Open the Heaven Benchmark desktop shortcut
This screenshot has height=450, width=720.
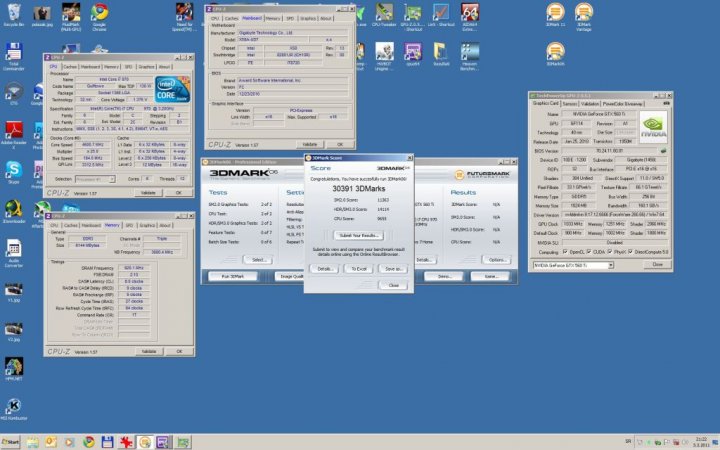470,56
